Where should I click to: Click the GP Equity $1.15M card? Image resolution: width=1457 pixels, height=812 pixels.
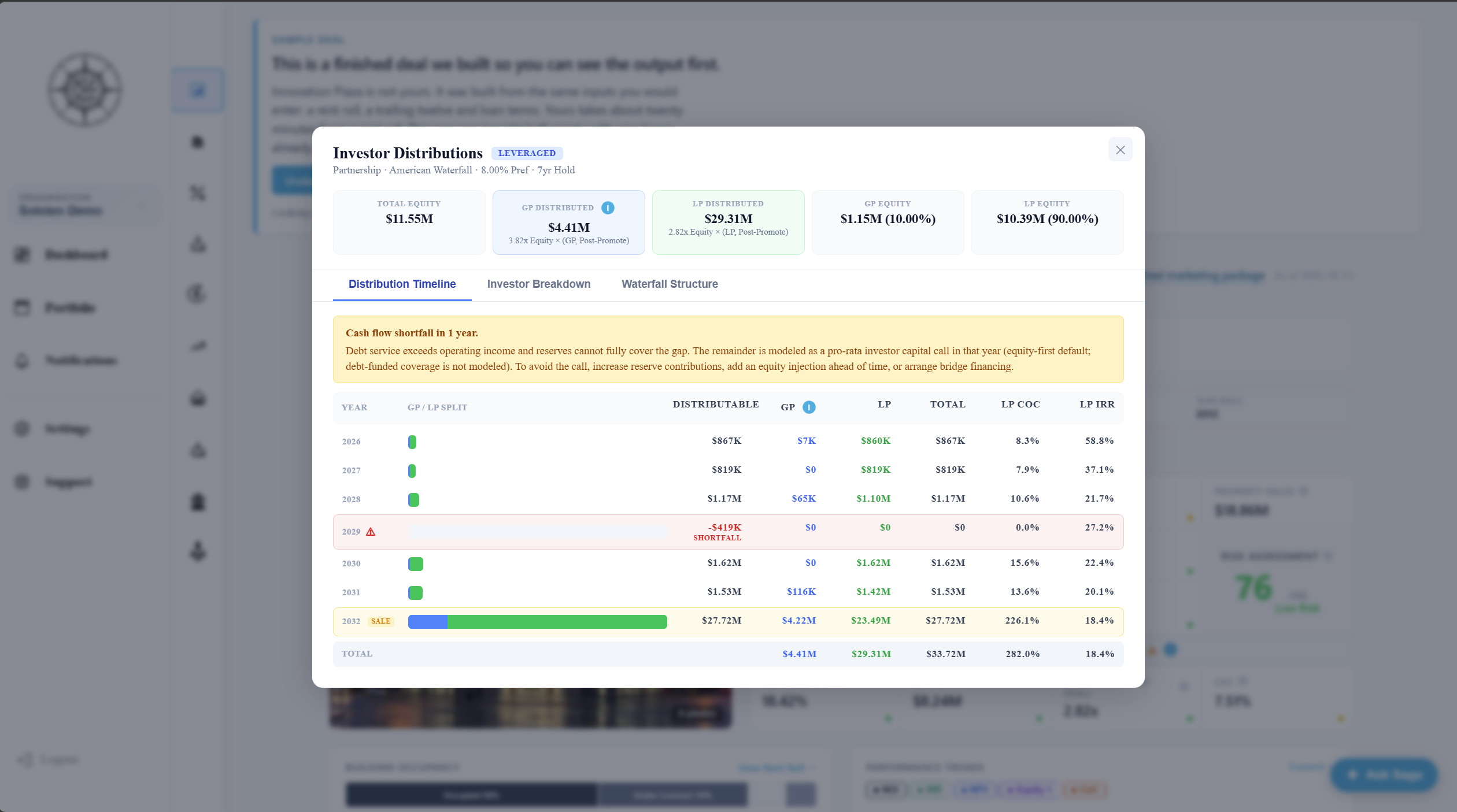point(888,223)
